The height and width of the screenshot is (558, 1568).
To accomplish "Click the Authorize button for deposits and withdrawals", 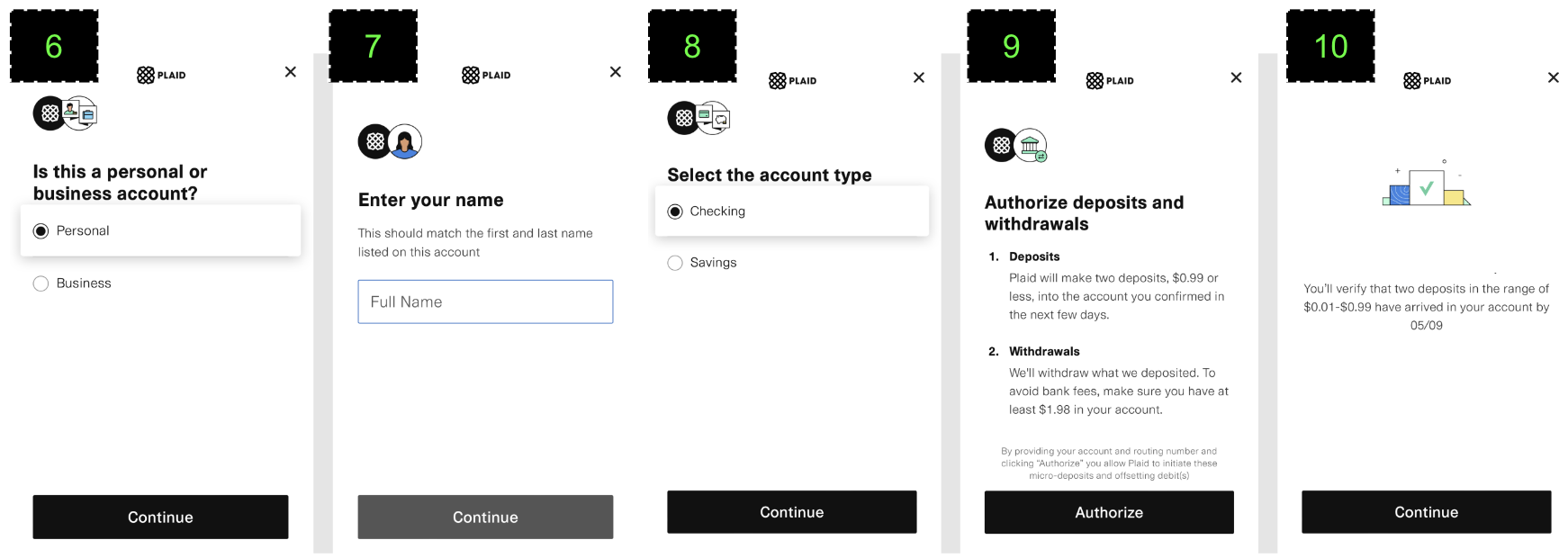I will [x=1109, y=512].
